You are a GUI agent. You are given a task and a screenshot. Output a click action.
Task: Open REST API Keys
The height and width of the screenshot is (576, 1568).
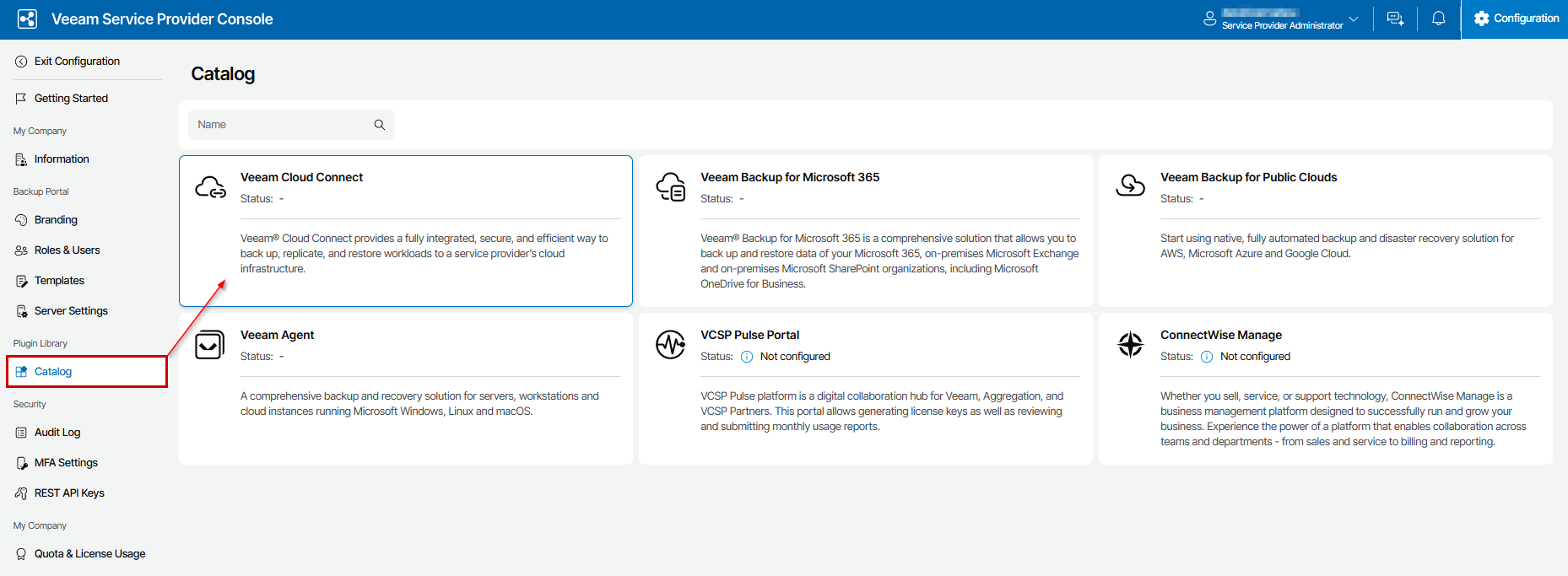[x=69, y=493]
